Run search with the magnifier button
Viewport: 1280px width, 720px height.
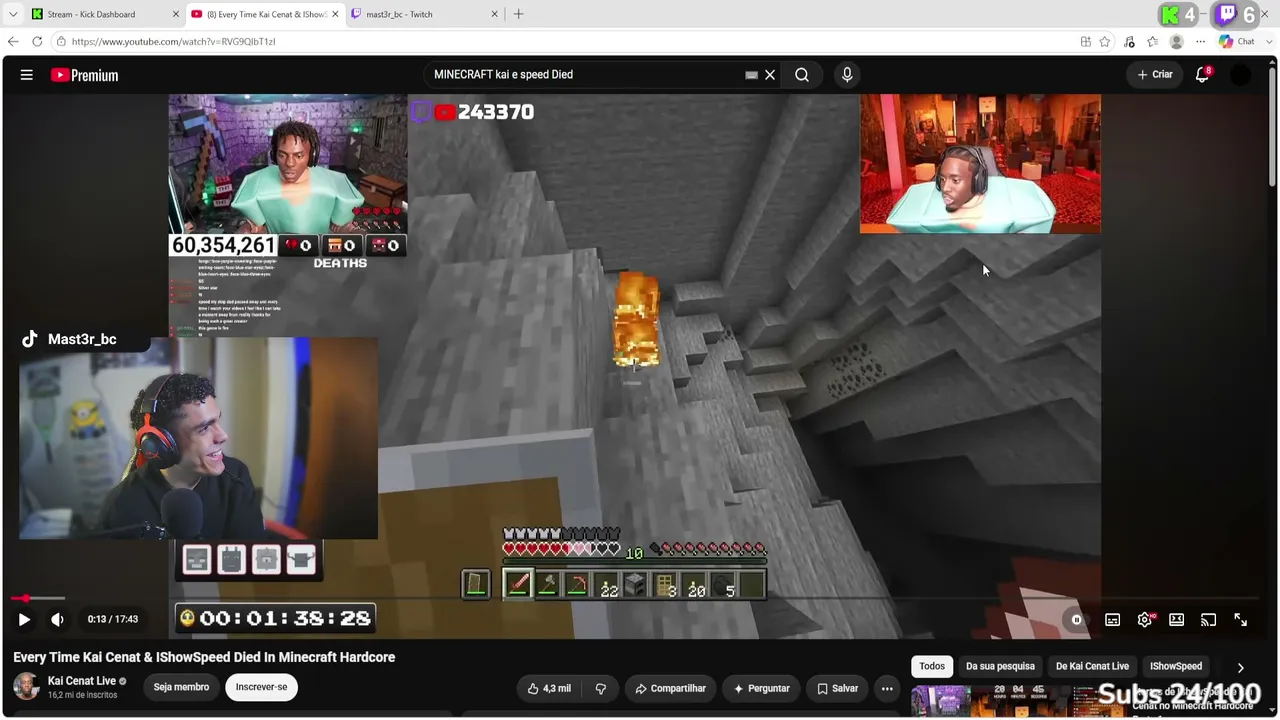coord(802,75)
